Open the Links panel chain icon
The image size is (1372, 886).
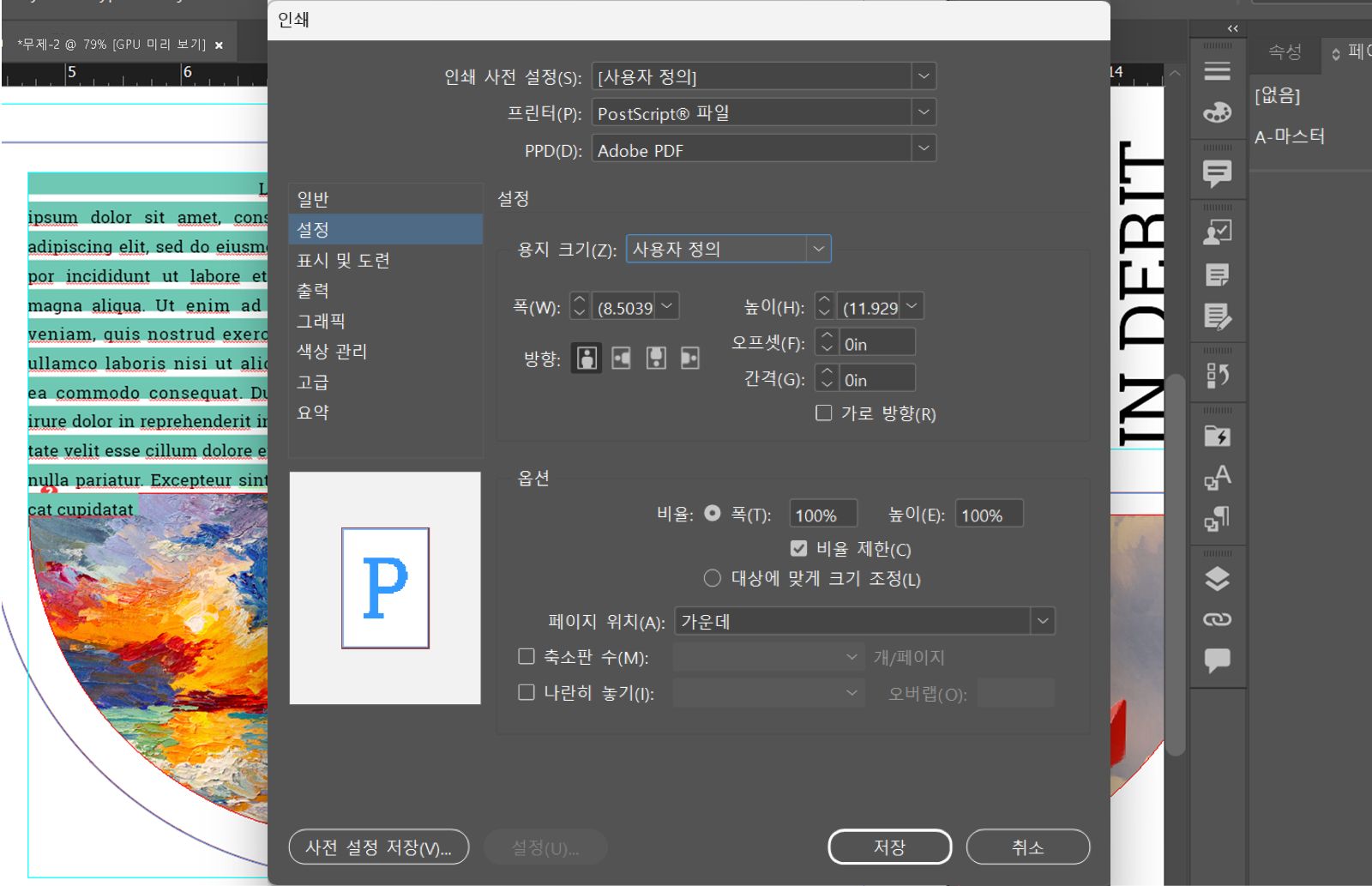click(x=1217, y=619)
